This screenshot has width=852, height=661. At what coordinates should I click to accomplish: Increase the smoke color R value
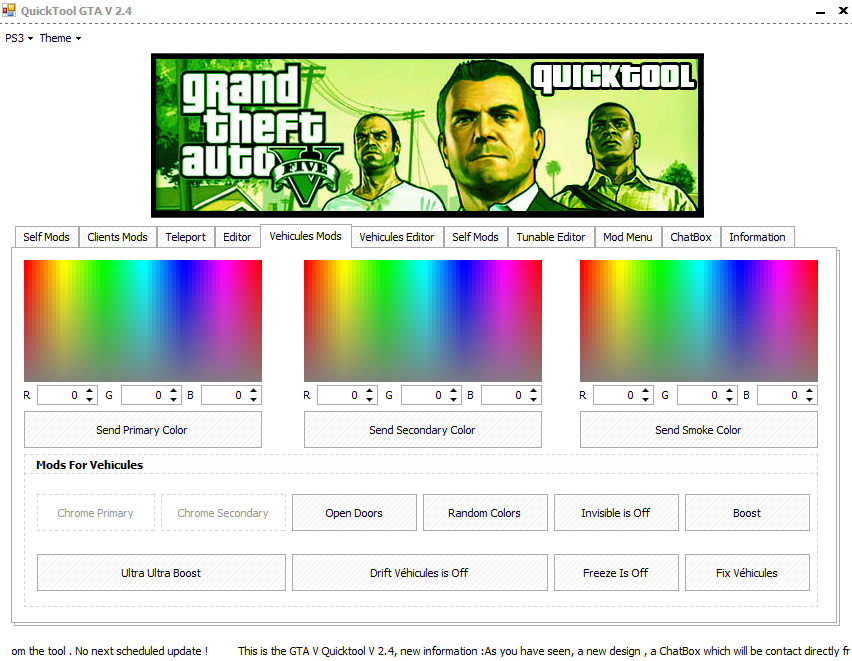click(x=646, y=390)
